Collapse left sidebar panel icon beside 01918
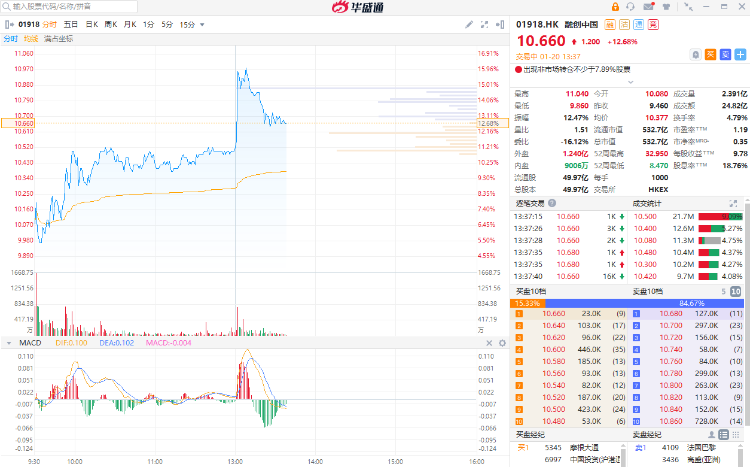Viewport: 750px width, 467px height. 9,24
